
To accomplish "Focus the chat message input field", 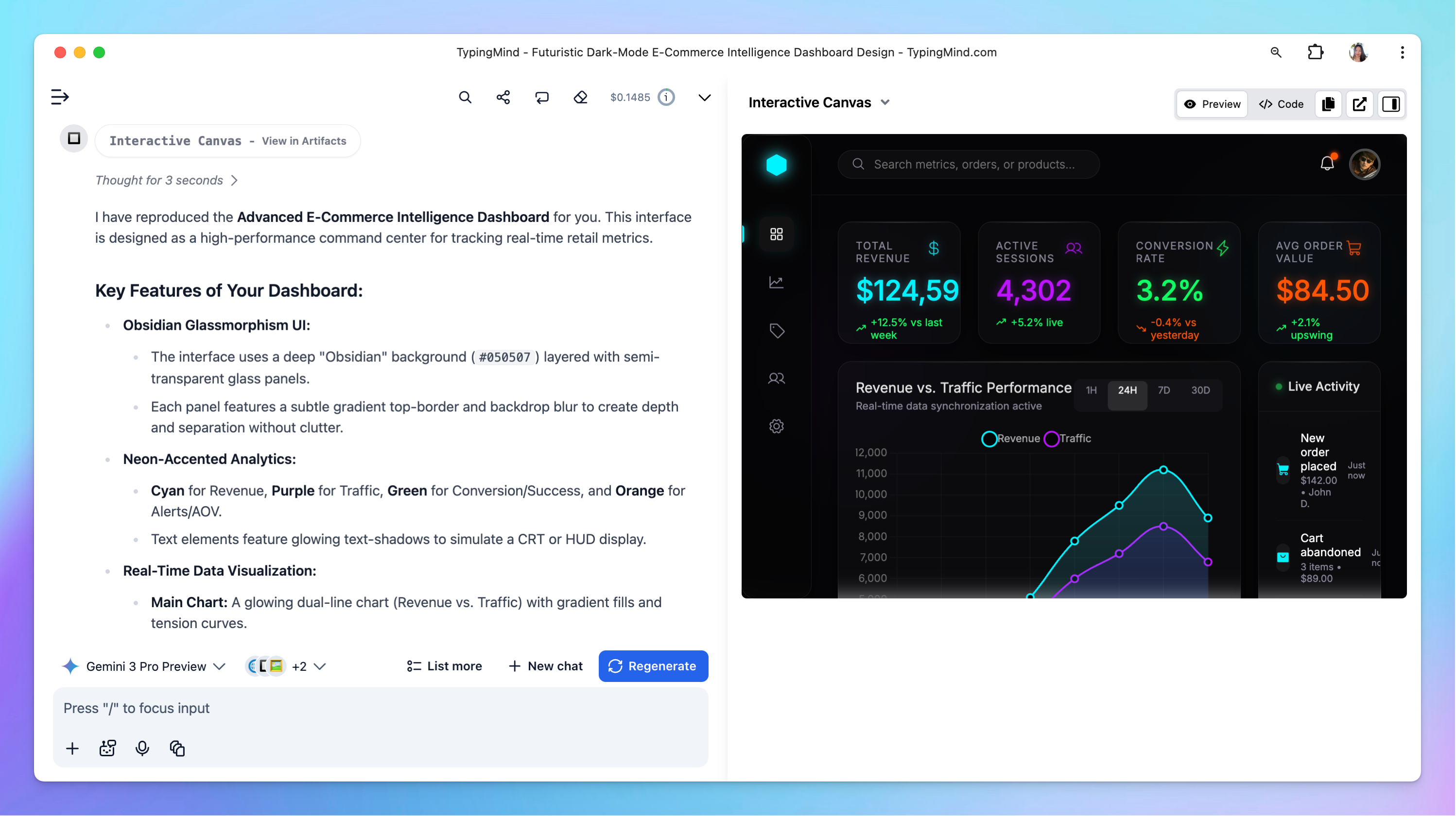I will pyautogui.click(x=380, y=708).
